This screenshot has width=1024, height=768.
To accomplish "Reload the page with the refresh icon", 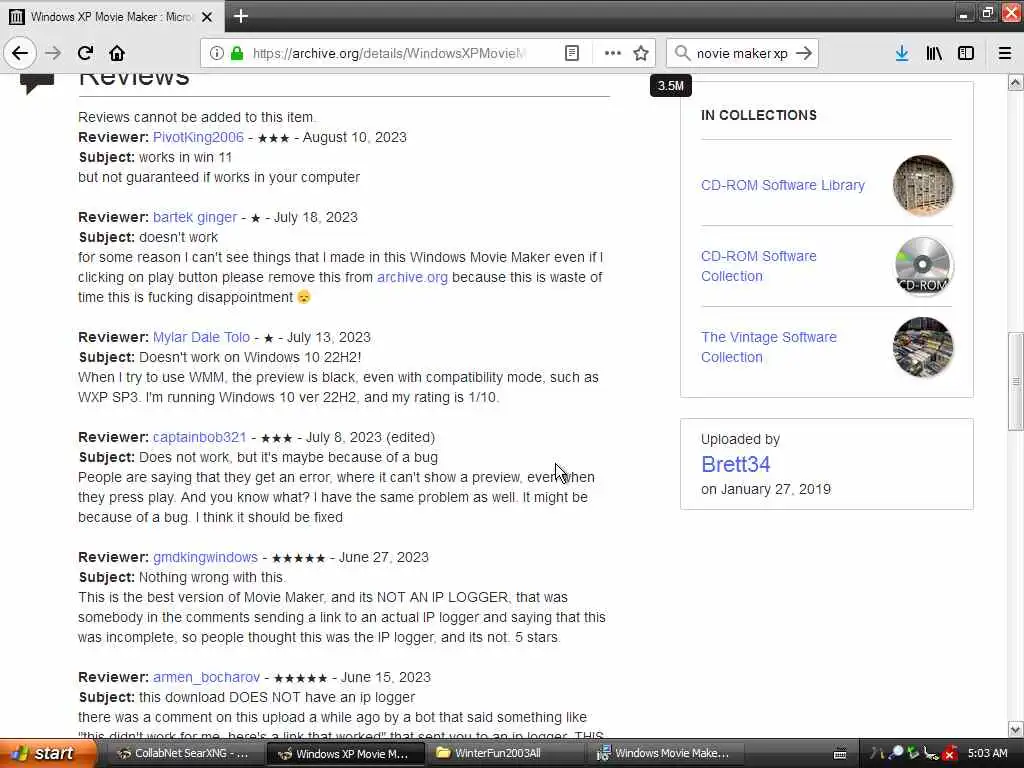I will pos(85,53).
